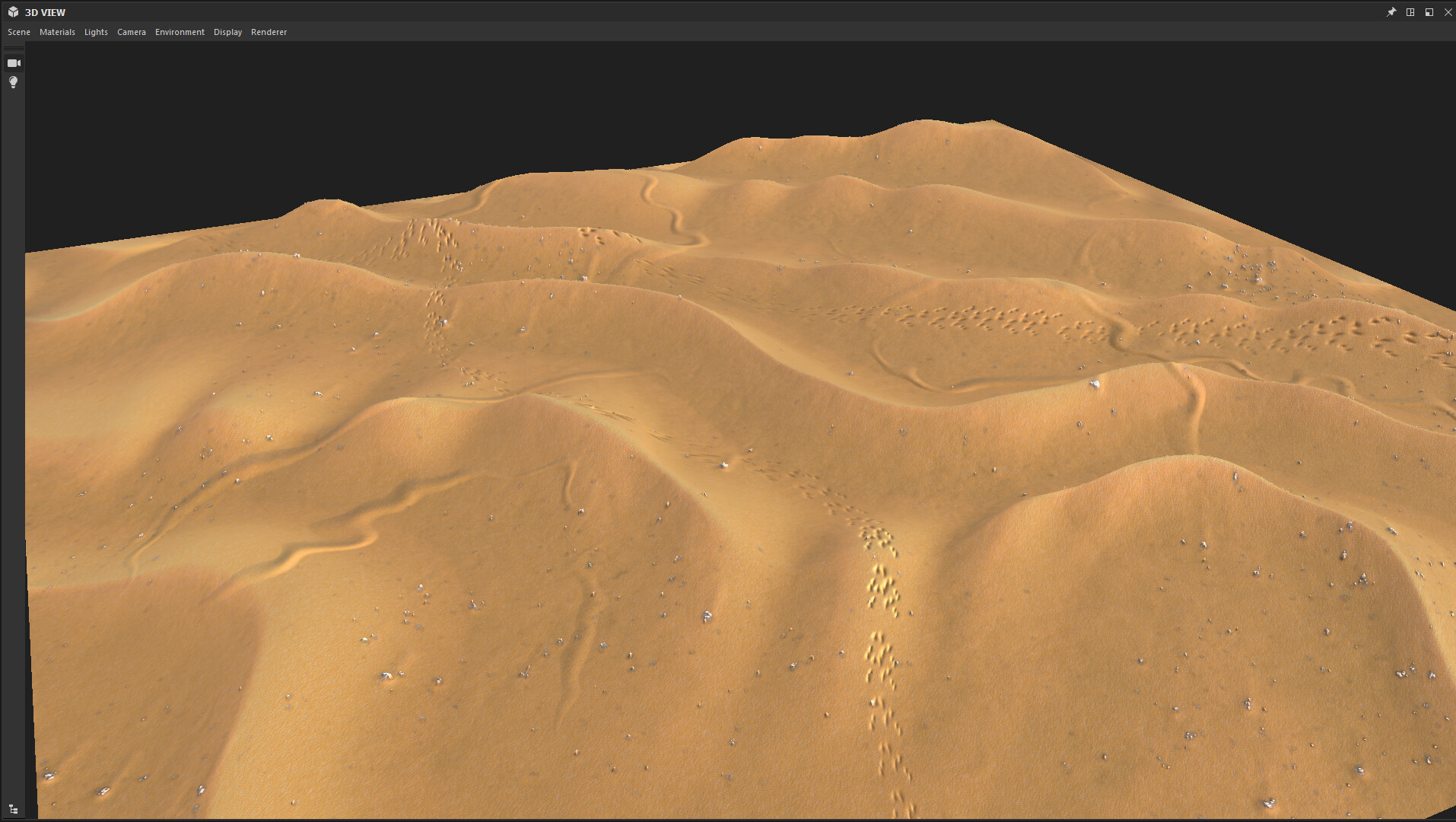1456x822 pixels.
Task: Click the detach window icon beside the close button
Action: (x=1430, y=11)
